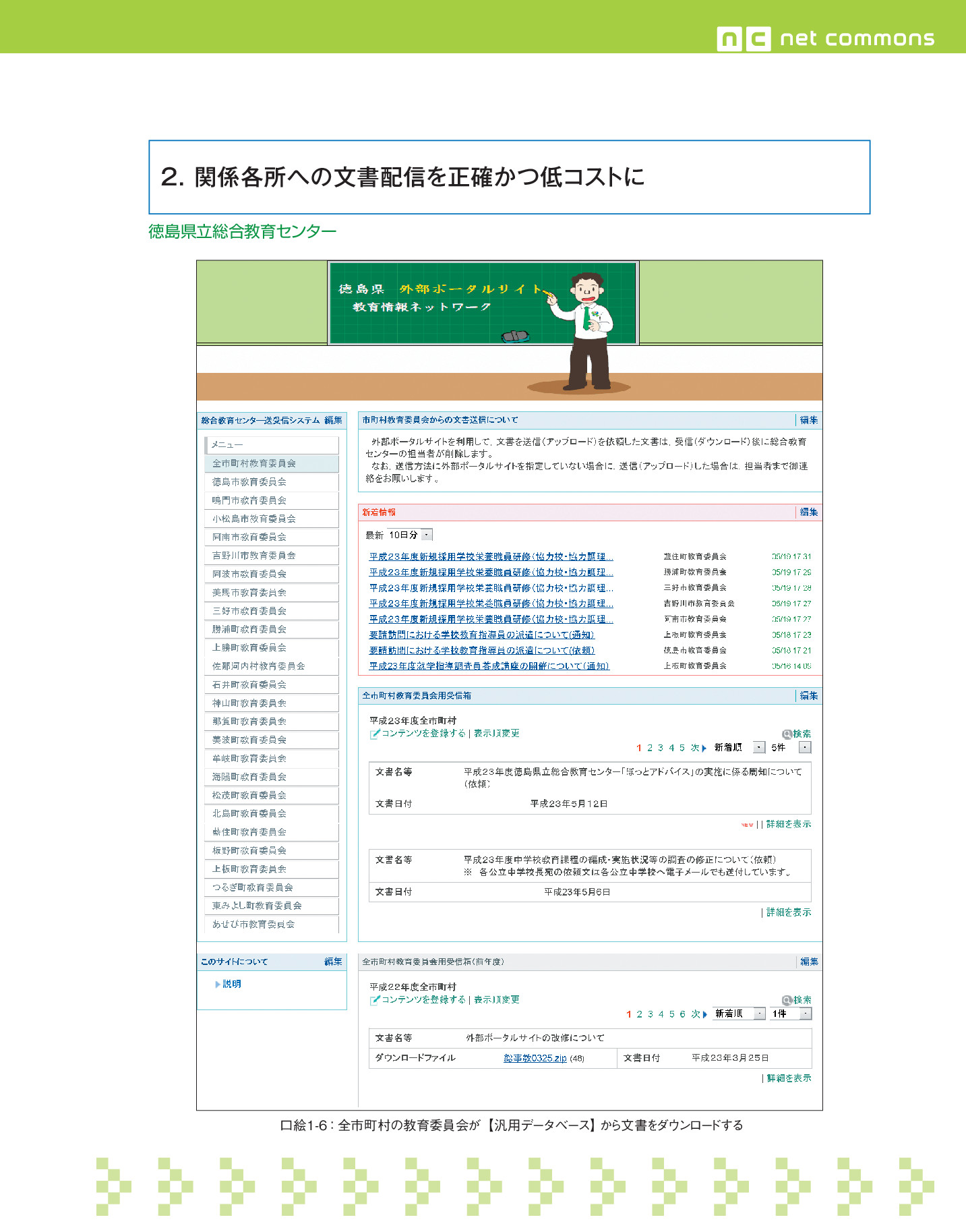Image resolution: width=966 pixels, height=1232 pixels.
Task: Select つるぎ町教育委員会 in the menu
Action: [272, 888]
